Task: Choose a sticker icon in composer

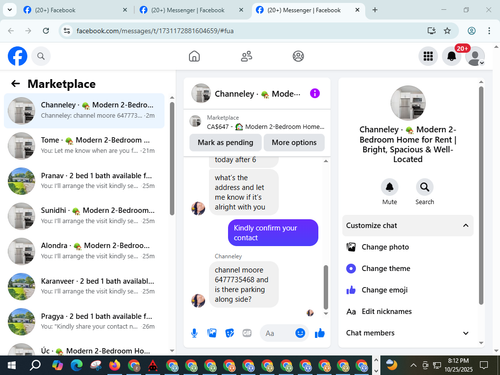Action: coord(230,333)
